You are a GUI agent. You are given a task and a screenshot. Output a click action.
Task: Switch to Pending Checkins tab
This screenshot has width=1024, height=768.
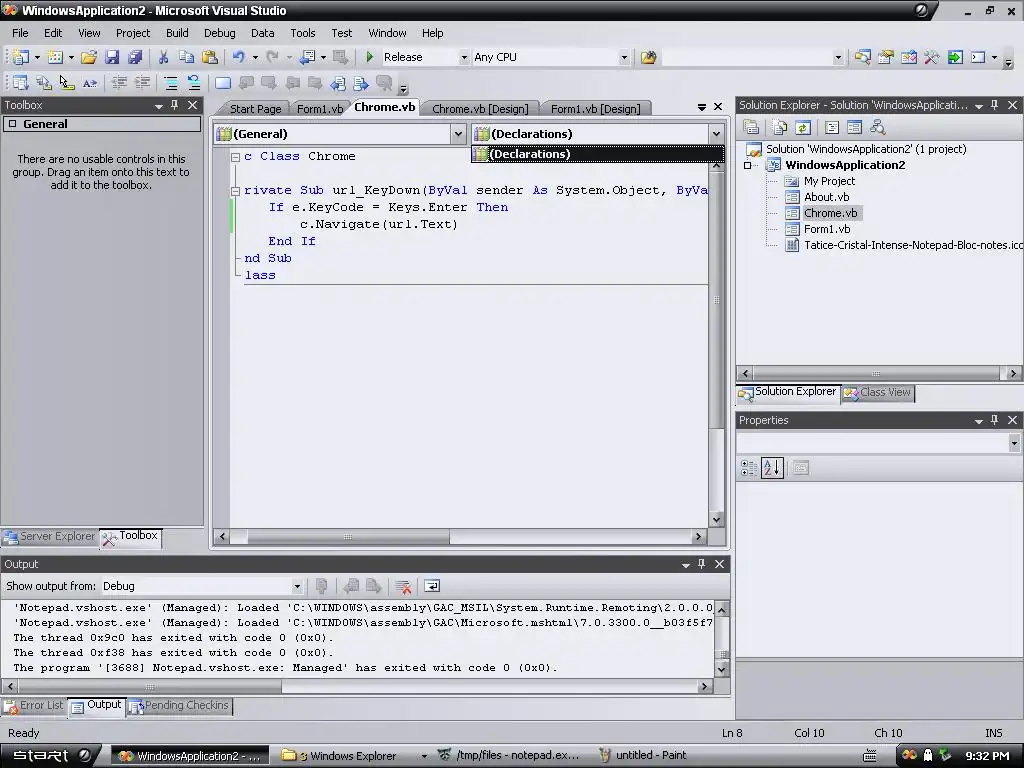point(179,706)
